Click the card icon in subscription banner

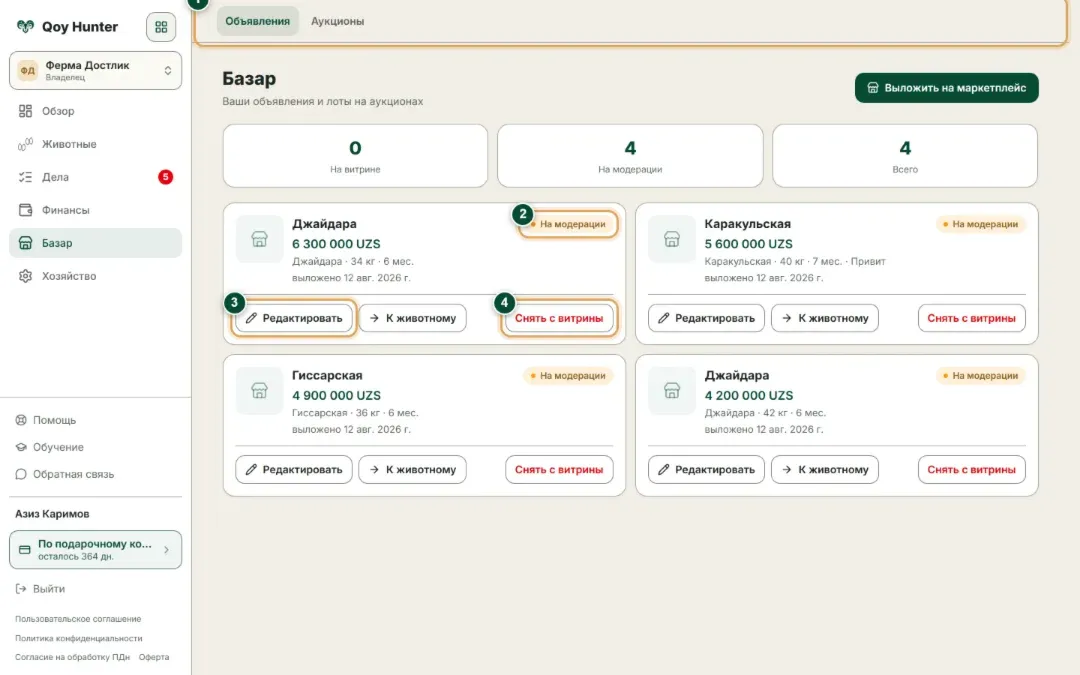(25, 550)
